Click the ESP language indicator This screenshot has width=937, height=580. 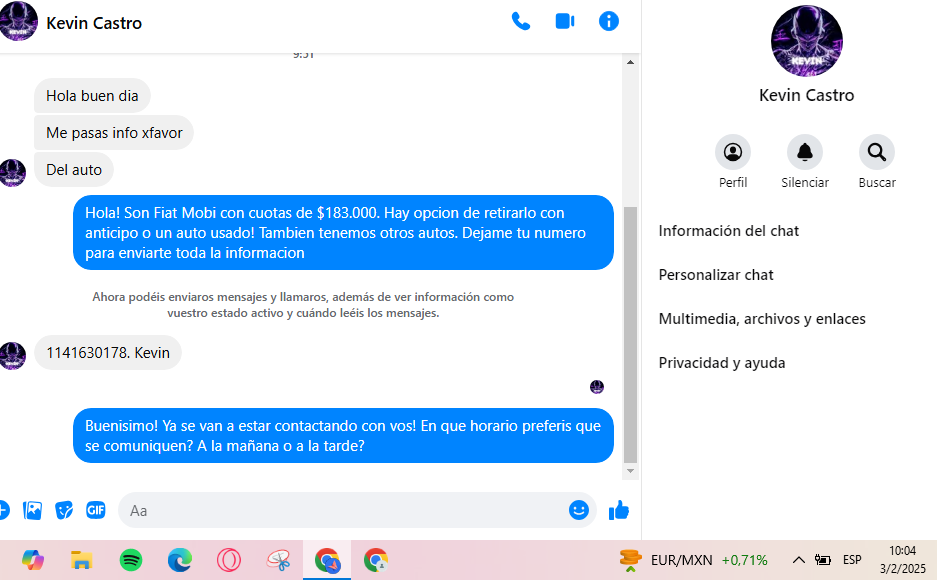(x=852, y=560)
